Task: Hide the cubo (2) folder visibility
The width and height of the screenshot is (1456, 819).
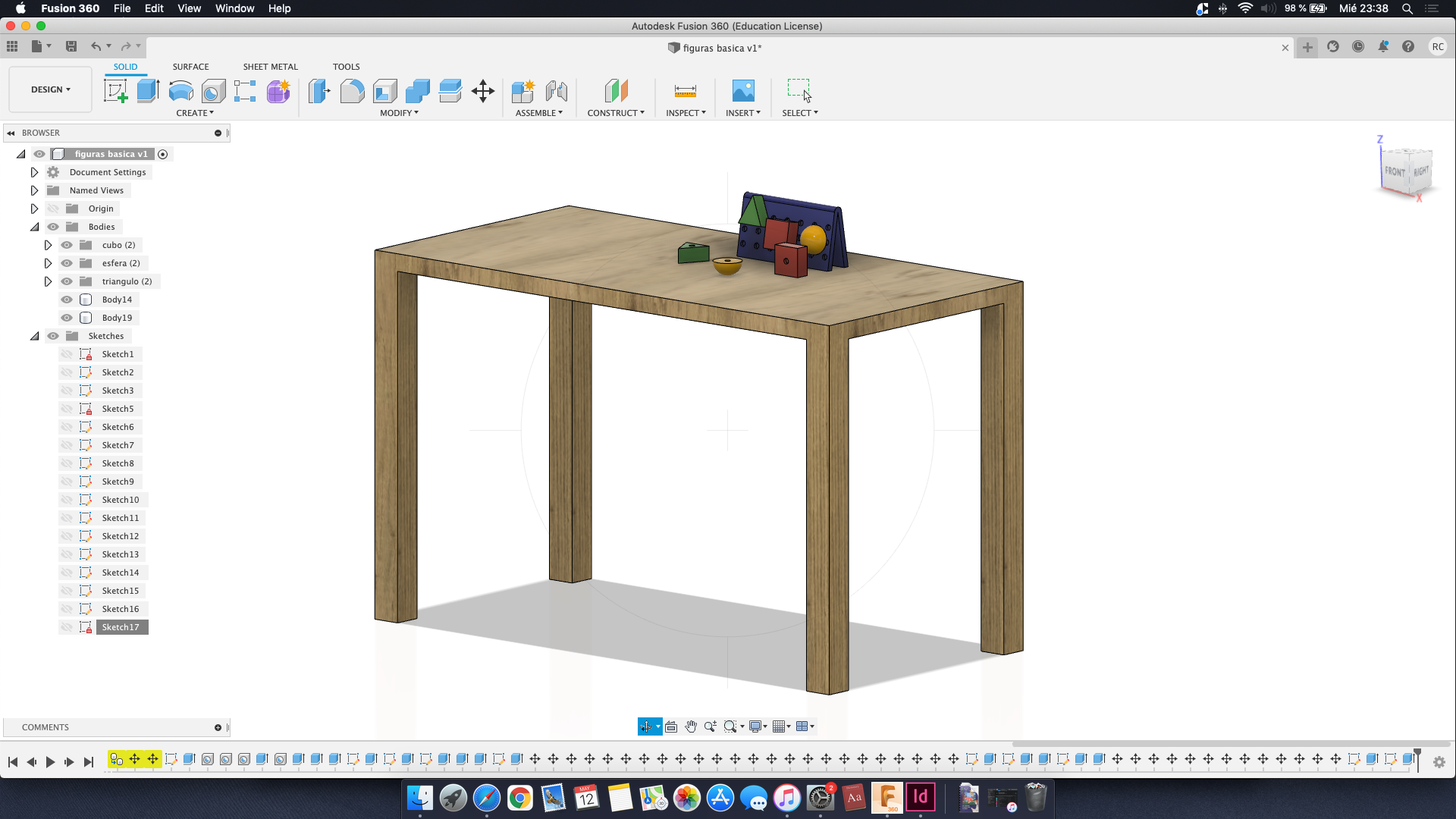Action: (x=67, y=245)
